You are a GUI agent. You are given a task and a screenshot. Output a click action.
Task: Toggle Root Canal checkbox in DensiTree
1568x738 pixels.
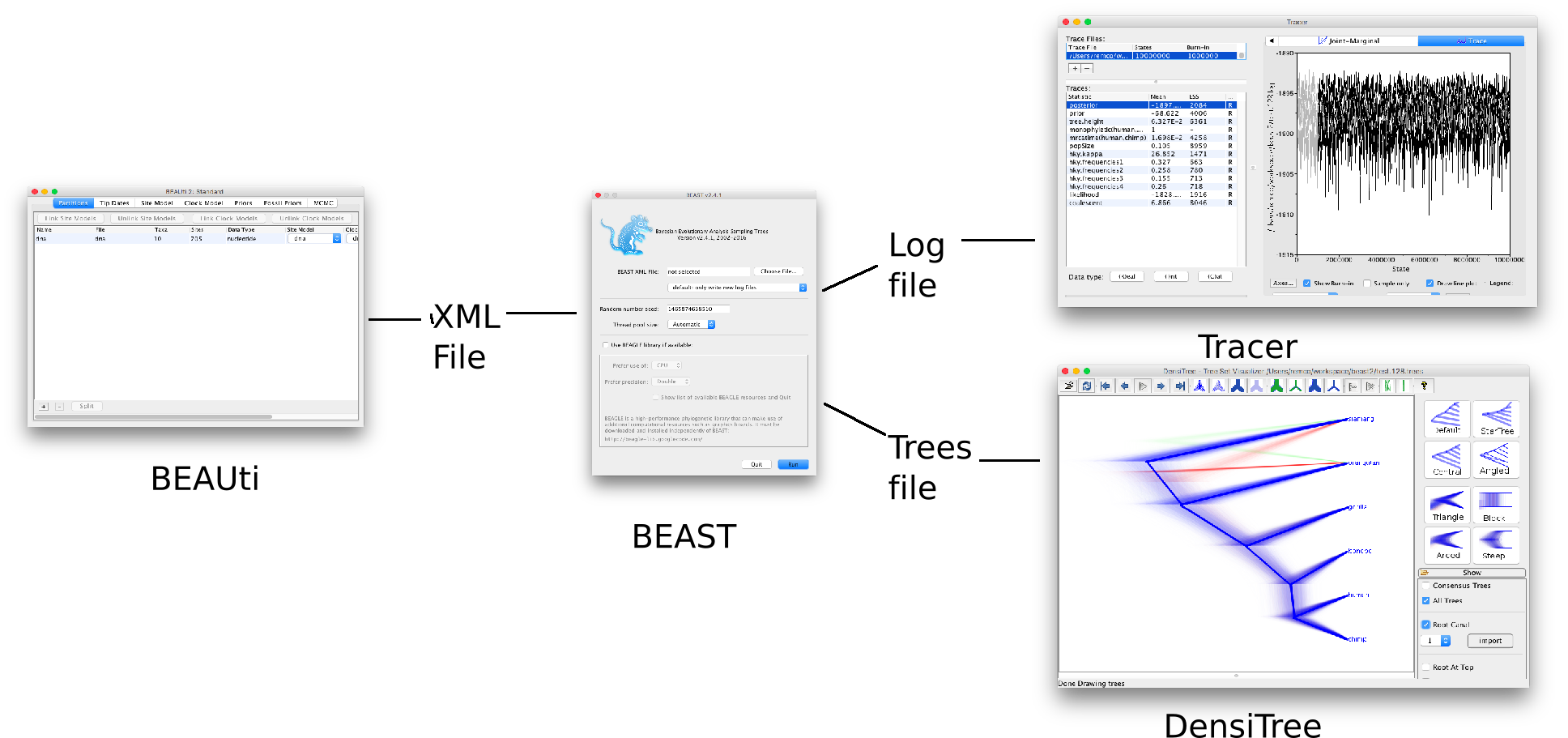coord(1426,625)
